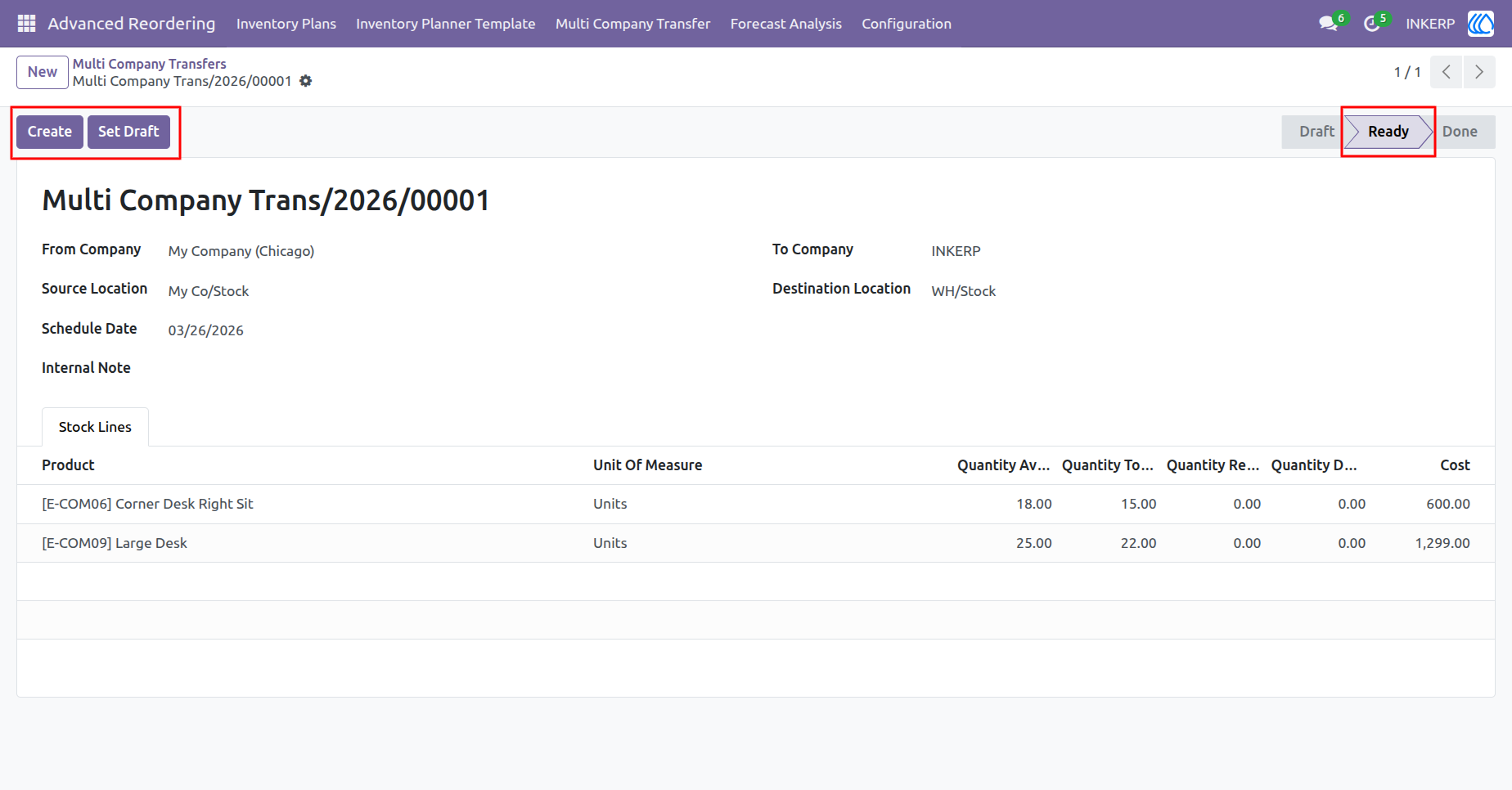Open Inventory Plans menu
Screen dimensions: 1512x790
(x=286, y=24)
